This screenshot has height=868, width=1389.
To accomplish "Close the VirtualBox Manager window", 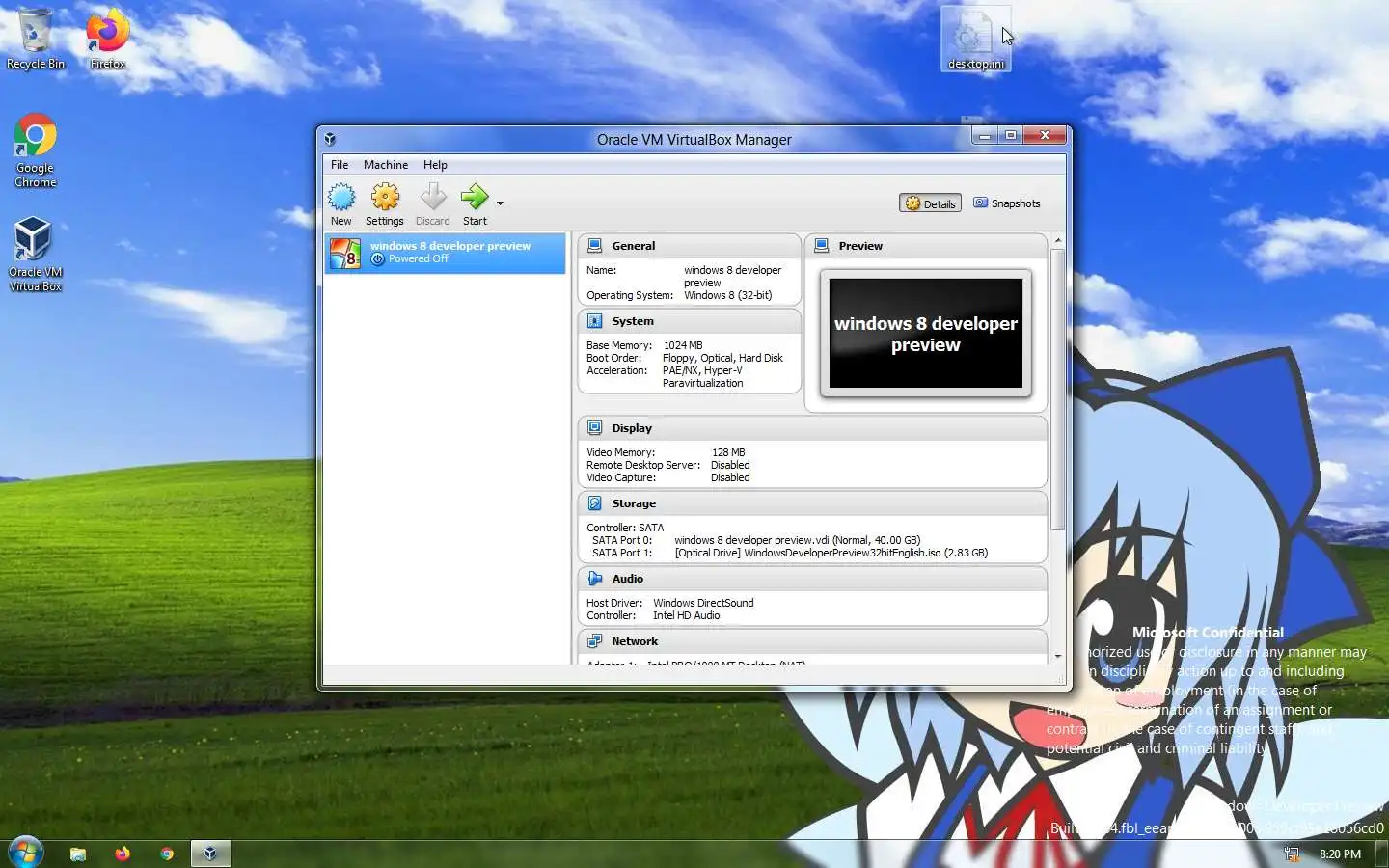I will [1045, 136].
